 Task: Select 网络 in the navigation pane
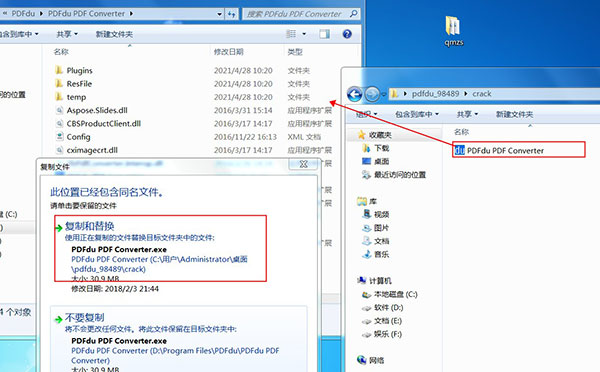pyautogui.click(x=370, y=360)
